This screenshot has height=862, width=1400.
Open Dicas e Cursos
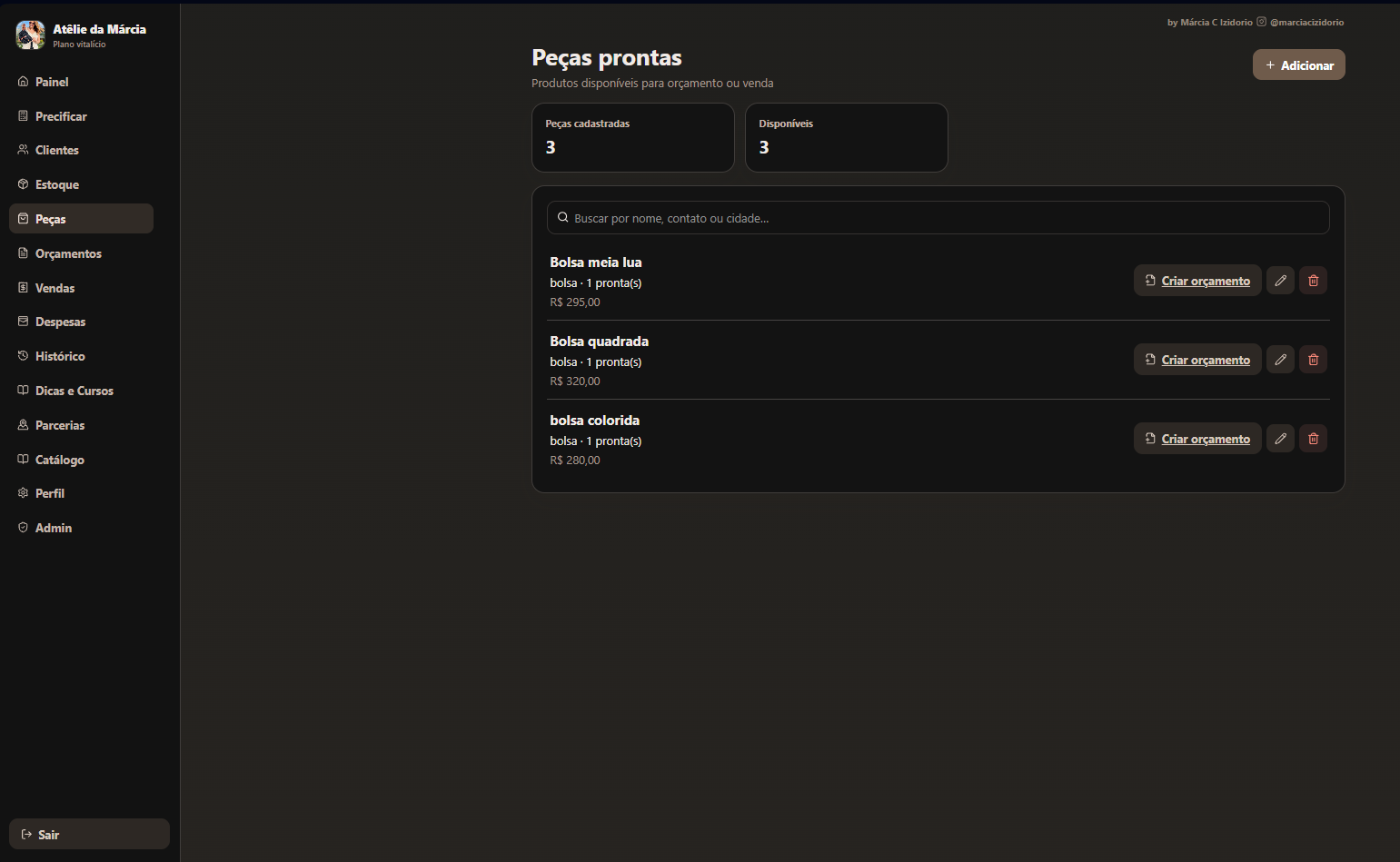click(81, 391)
